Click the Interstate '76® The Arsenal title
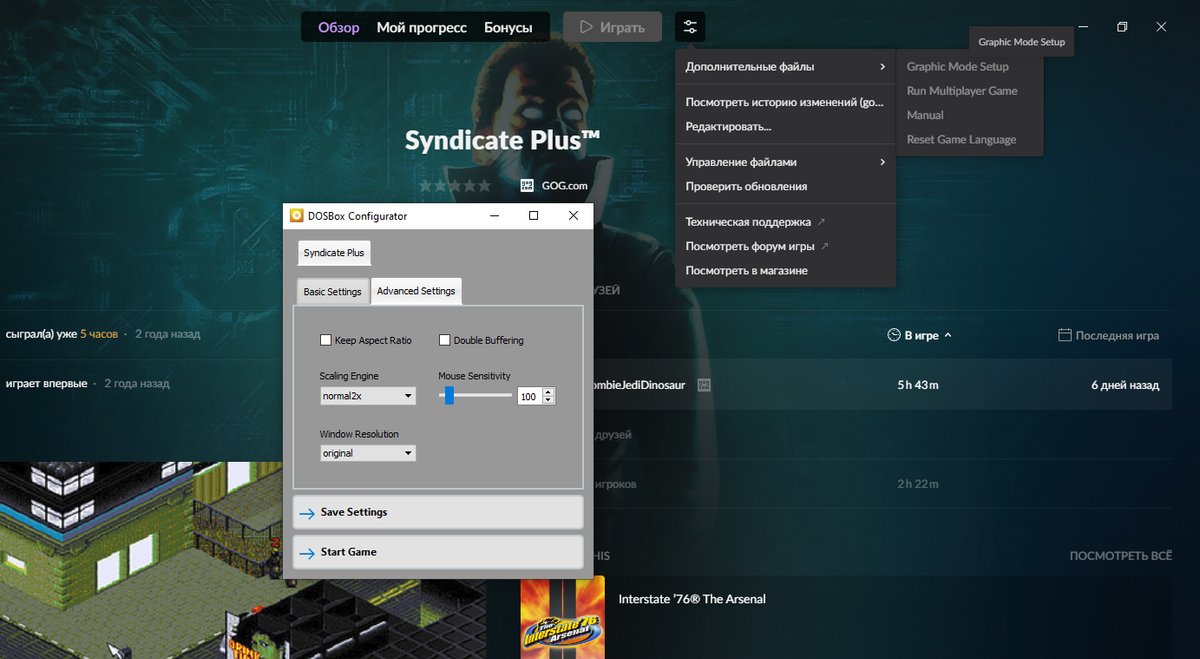This screenshot has width=1200, height=659. click(692, 599)
